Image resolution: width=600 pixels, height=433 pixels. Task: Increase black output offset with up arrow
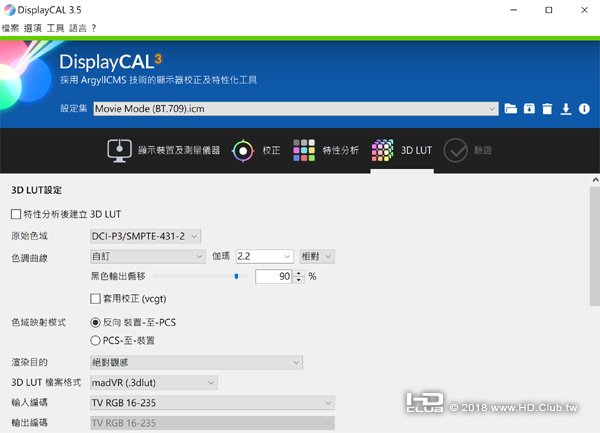click(x=298, y=273)
